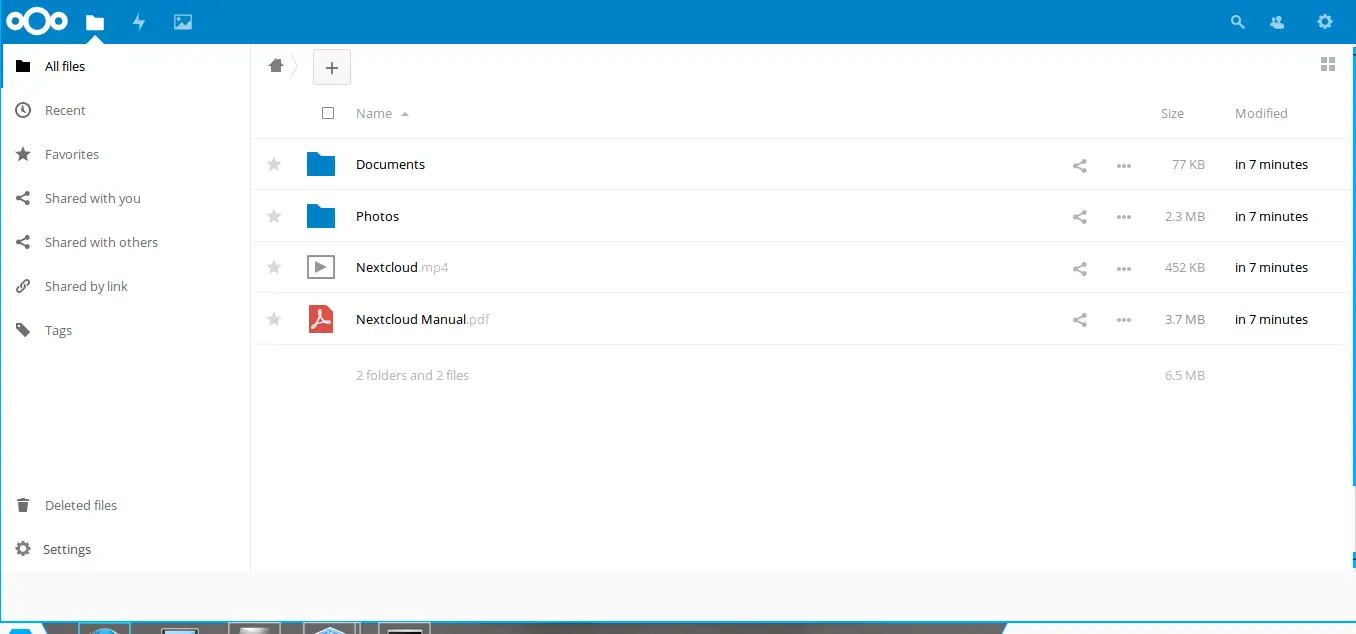Click Documents modified time 'in 7 minutes'
The width and height of the screenshot is (1356, 634).
1271,164
